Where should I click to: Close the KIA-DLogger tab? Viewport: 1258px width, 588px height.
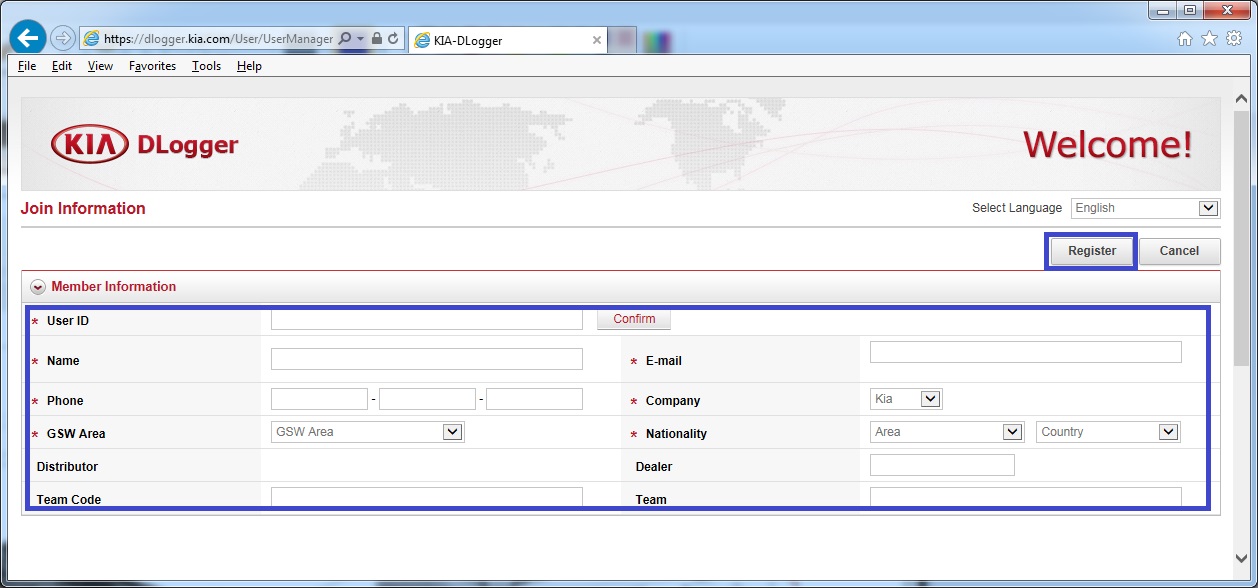[597, 40]
